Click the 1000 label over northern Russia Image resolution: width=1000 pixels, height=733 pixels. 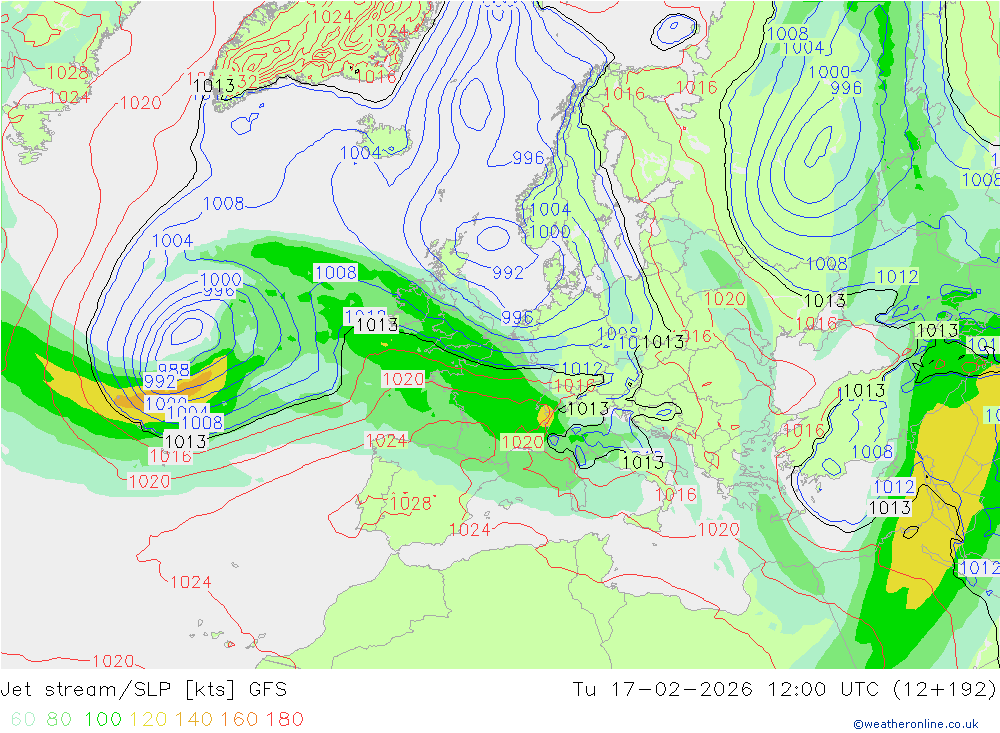pyautogui.click(x=829, y=72)
